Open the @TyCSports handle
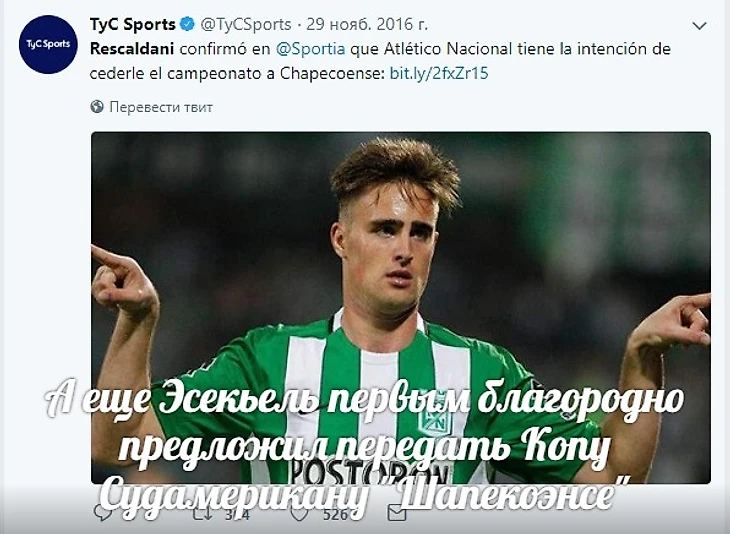The height and width of the screenshot is (534, 730). coord(246,24)
